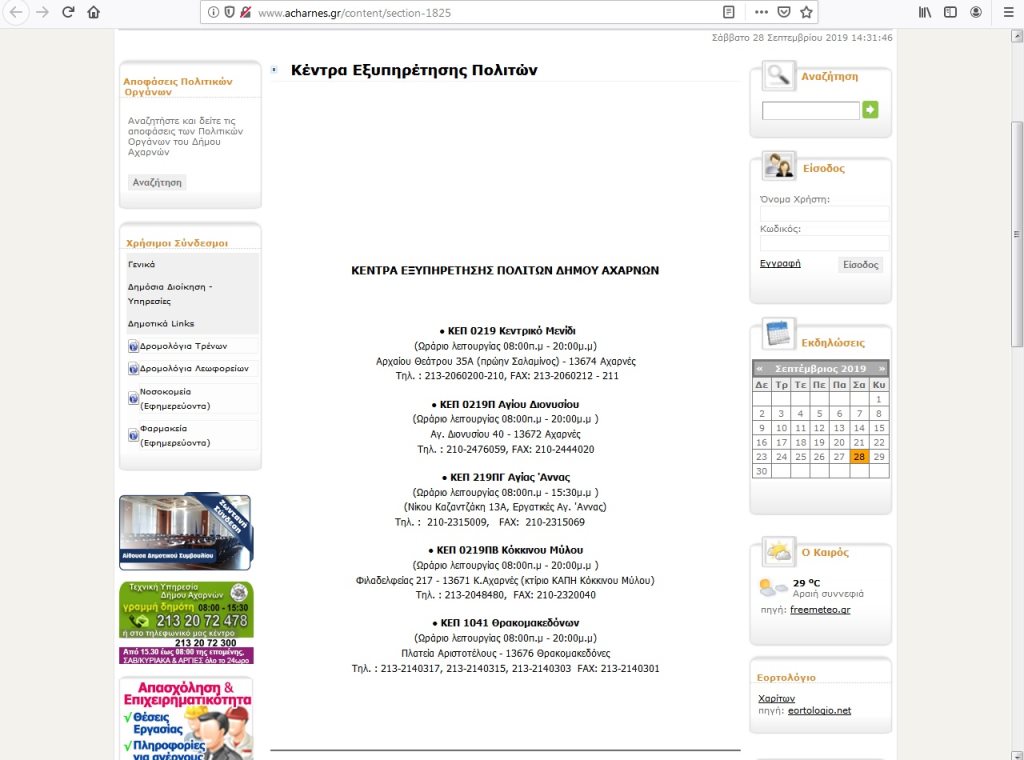This screenshot has width=1024, height=760.
Task: Click the Όνομα Χρήστη username field
Action: pyautogui.click(x=824, y=214)
